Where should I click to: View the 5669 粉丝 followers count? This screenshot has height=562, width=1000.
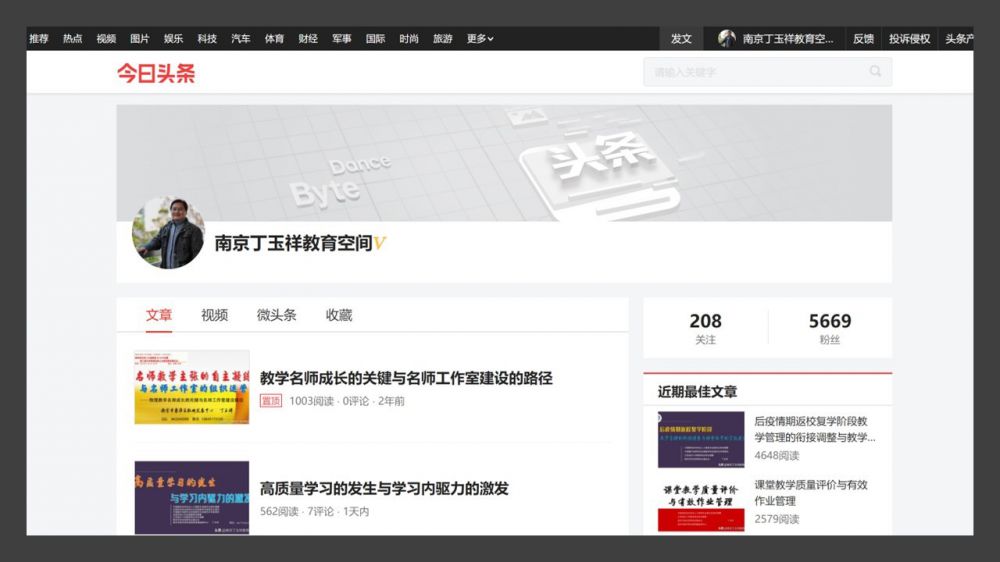tap(830, 328)
